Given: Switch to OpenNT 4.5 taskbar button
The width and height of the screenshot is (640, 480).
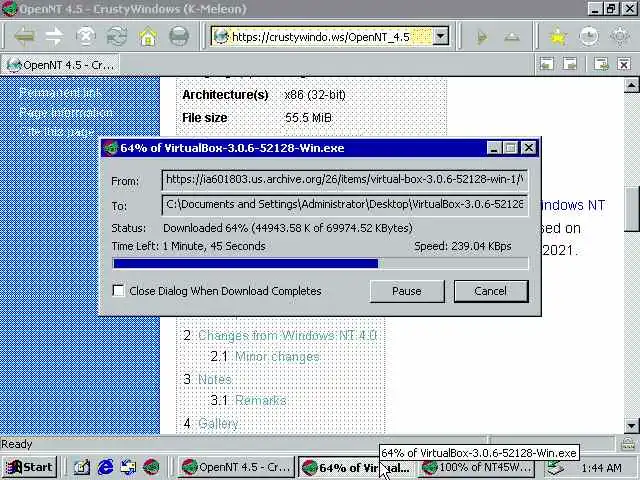Looking at the screenshot, I should tap(236, 467).
